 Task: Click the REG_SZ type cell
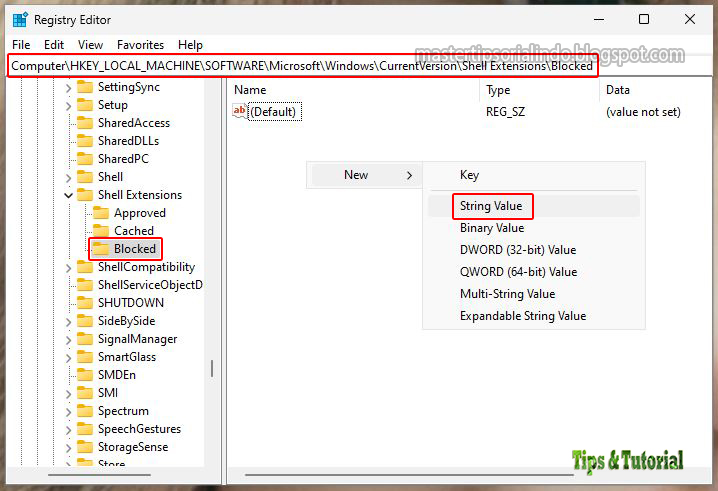(506, 112)
